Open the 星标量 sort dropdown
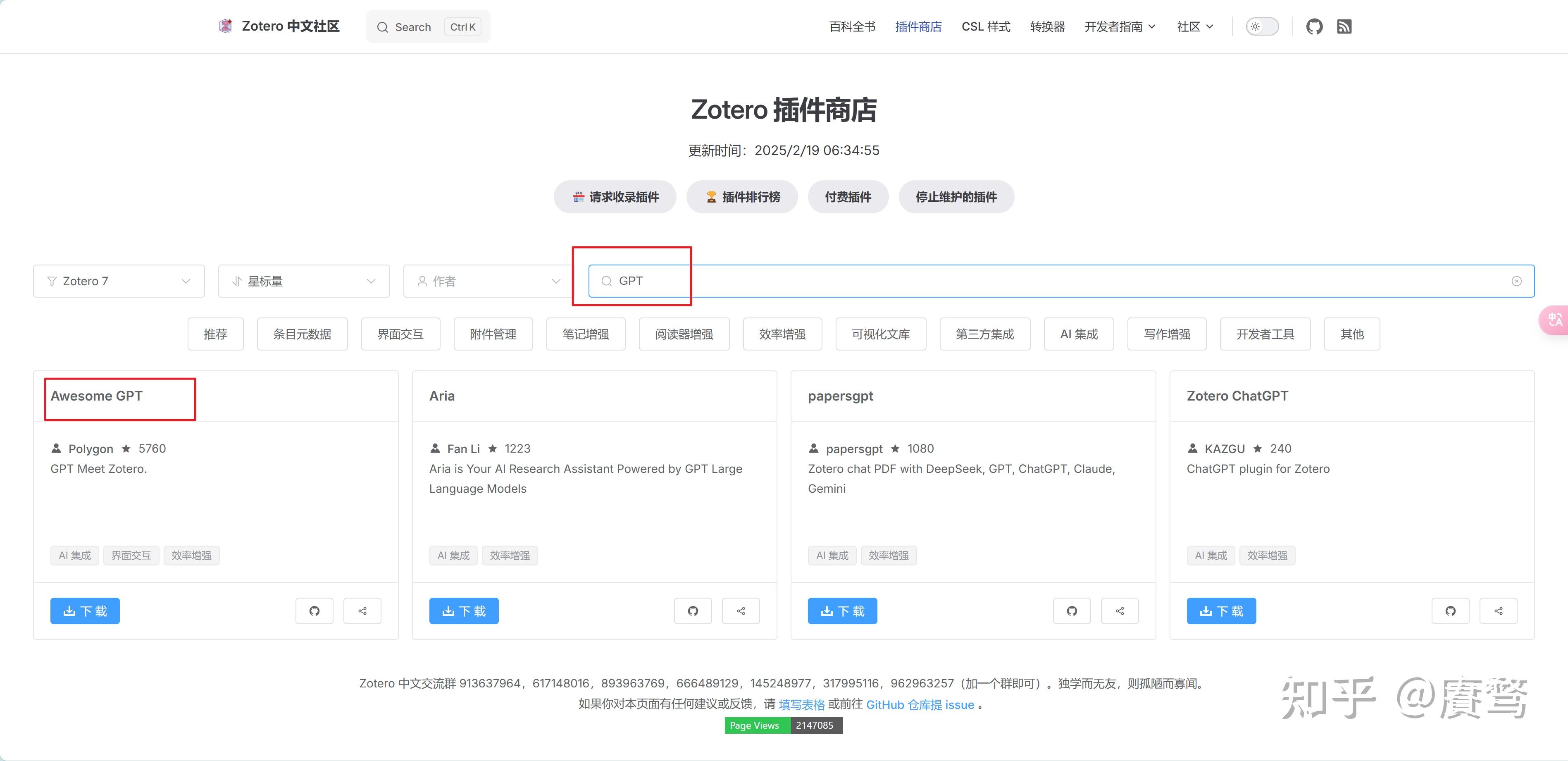Viewport: 1568px width, 761px height. (x=303, y=281)
